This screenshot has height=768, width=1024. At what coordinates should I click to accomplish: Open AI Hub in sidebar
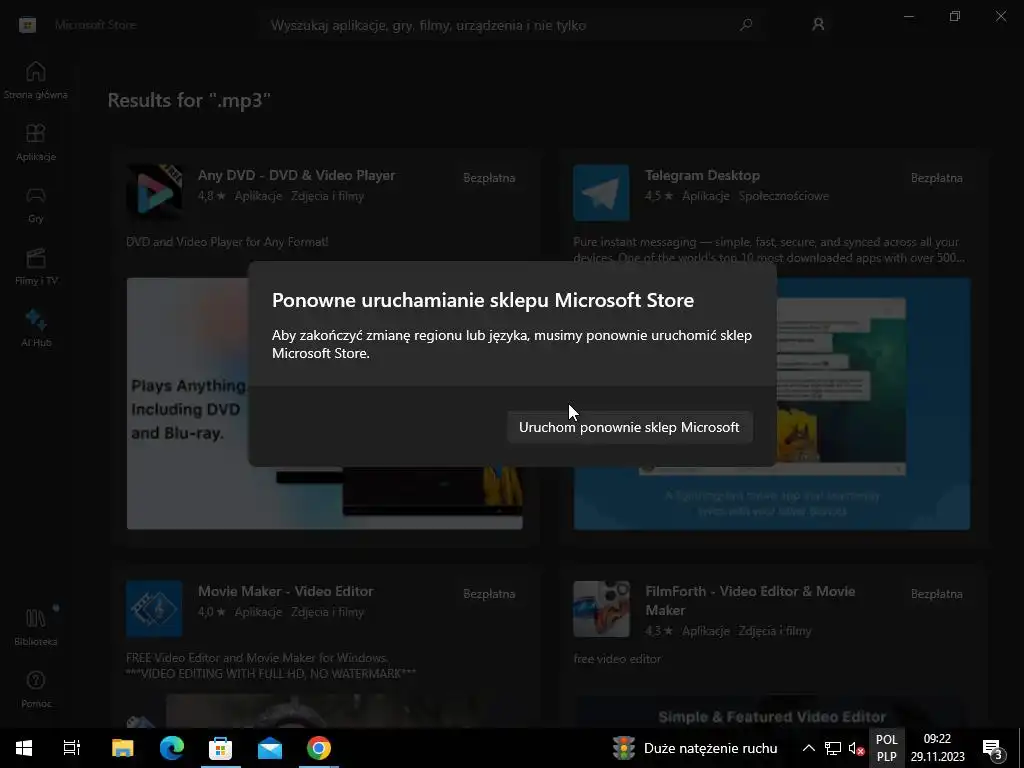36,329
